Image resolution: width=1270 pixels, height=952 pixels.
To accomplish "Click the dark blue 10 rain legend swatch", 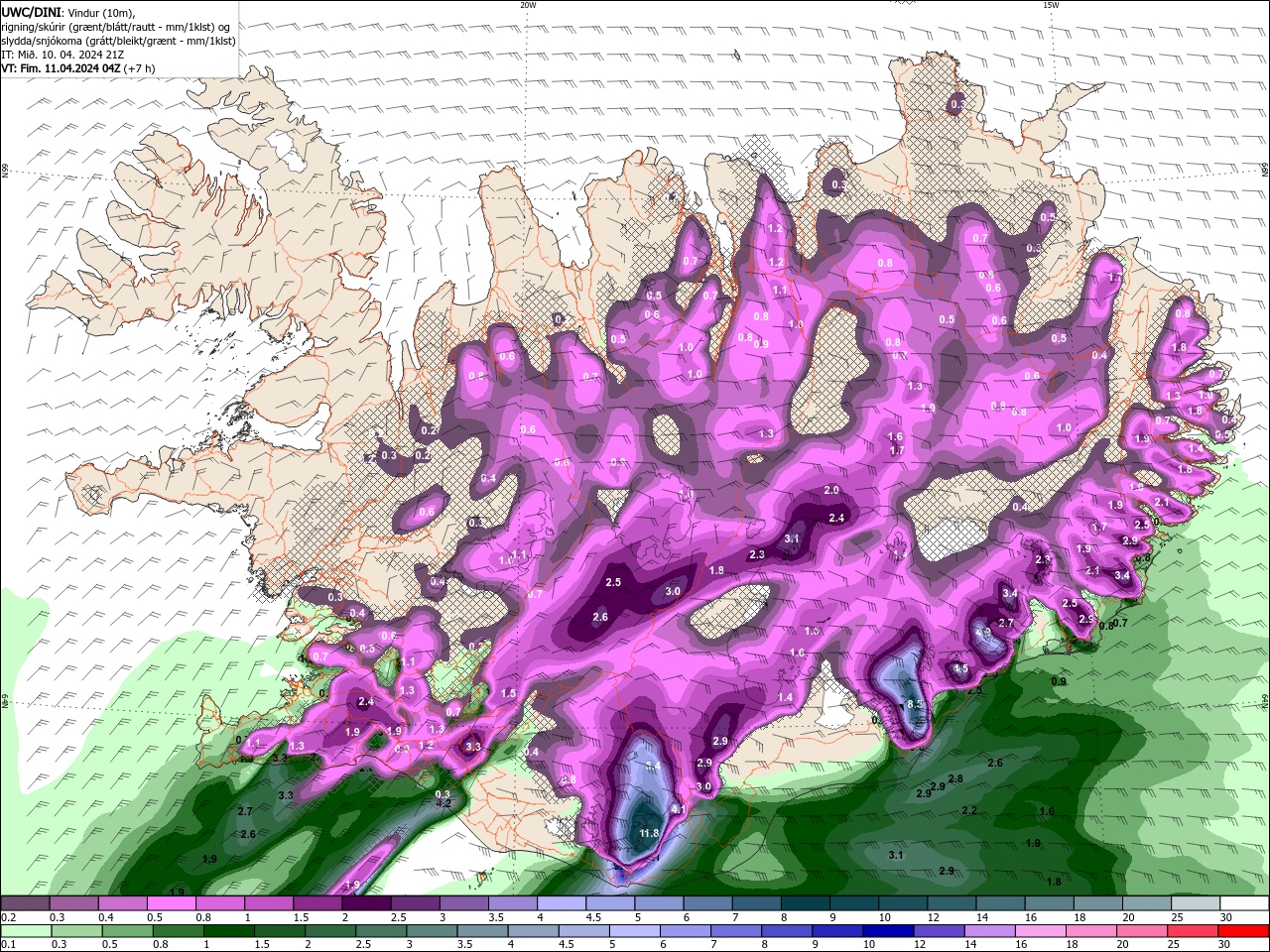I will click(x=888, y=931).
